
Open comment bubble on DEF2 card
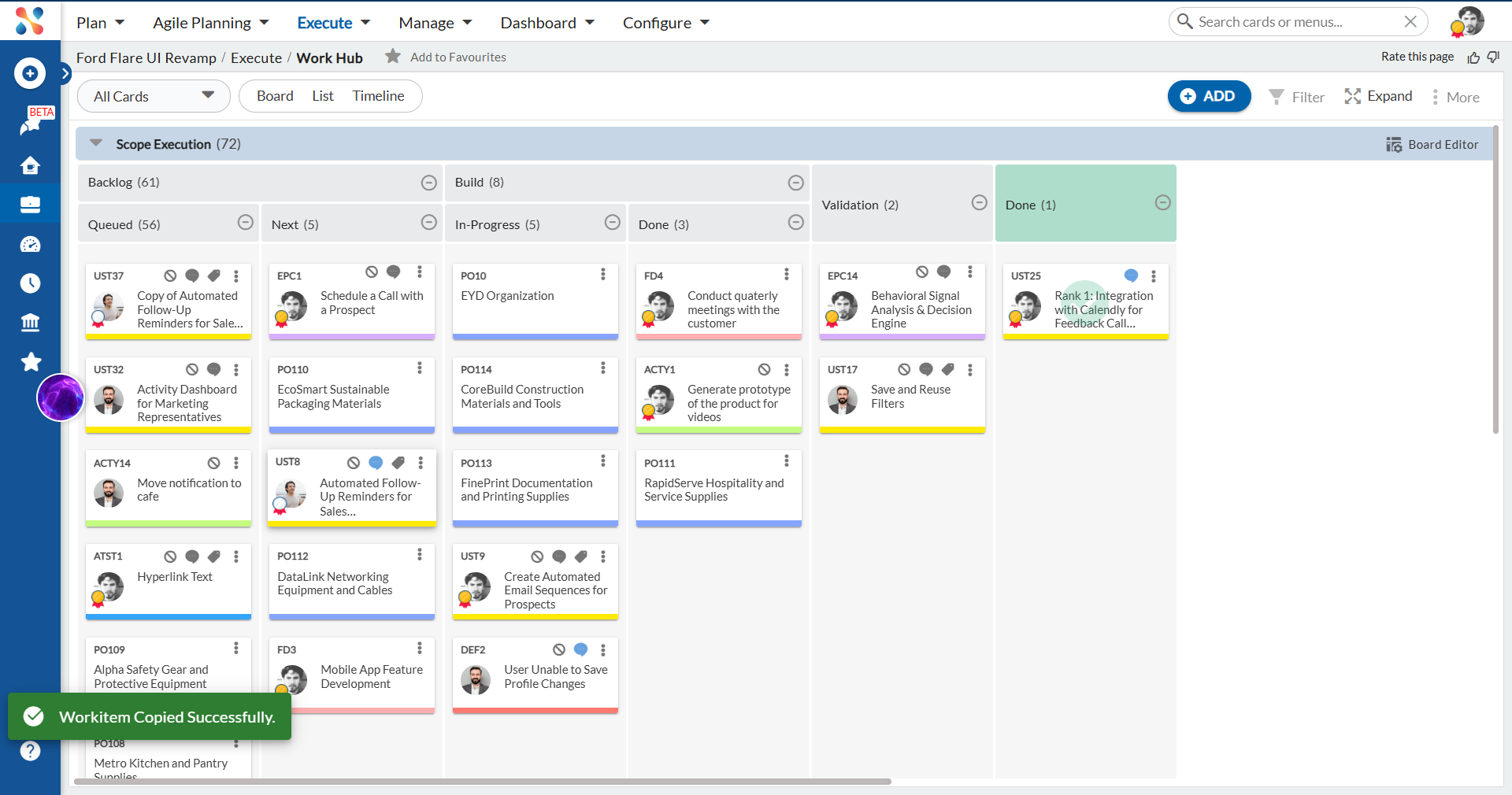click(x=581, y=649)
